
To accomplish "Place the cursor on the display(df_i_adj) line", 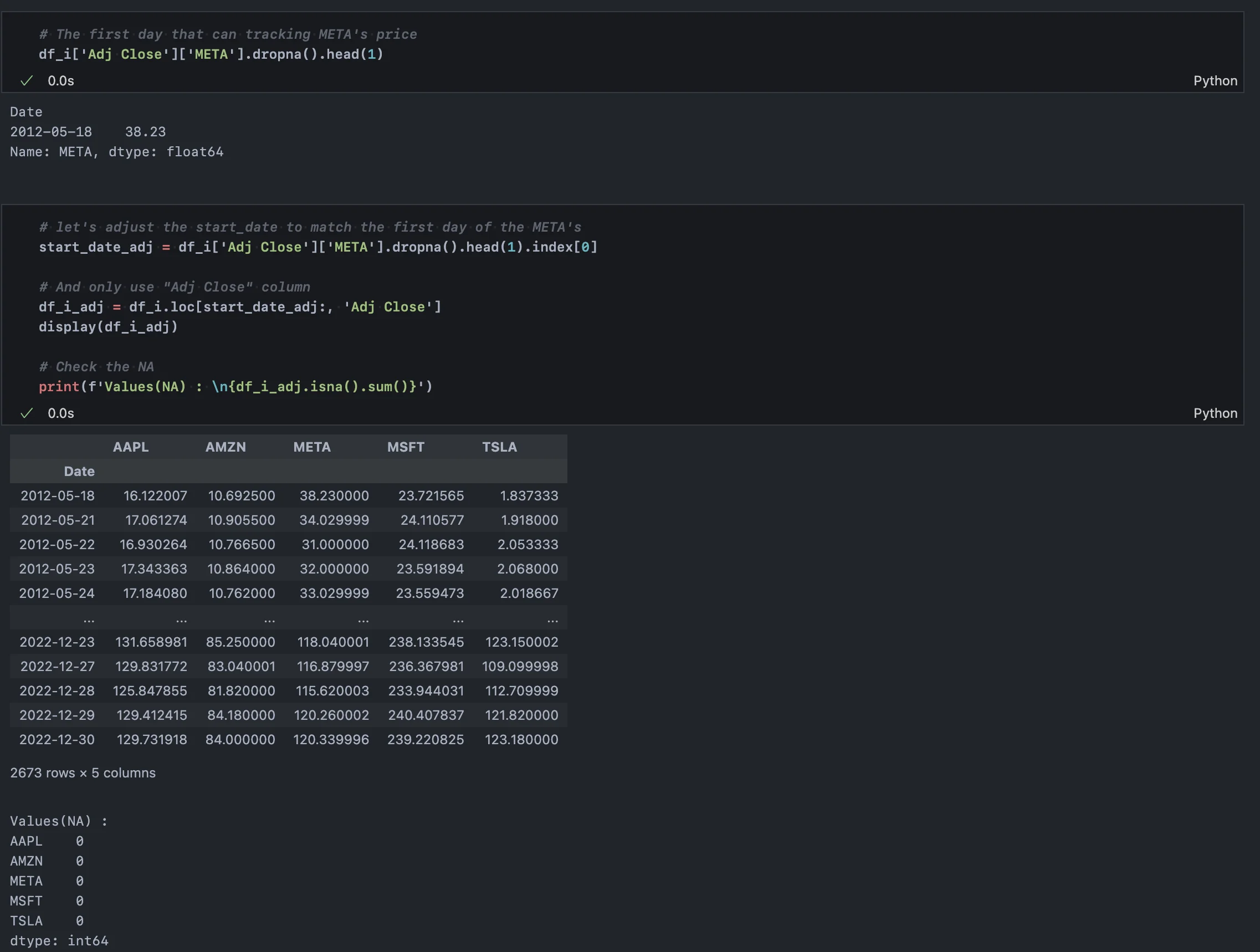I will click(x=108, y=327).
